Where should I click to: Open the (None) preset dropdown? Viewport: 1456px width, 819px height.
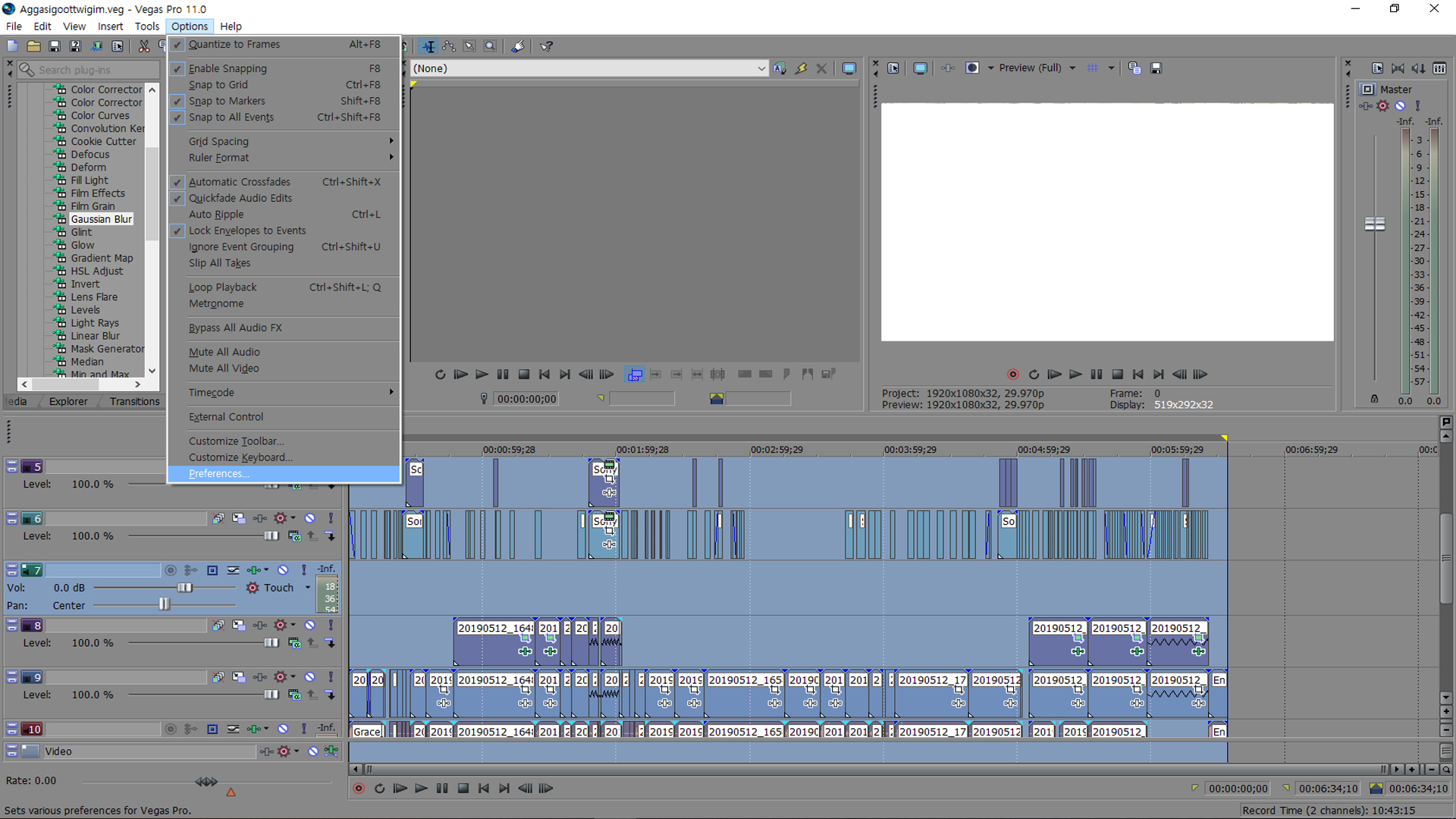761,68
